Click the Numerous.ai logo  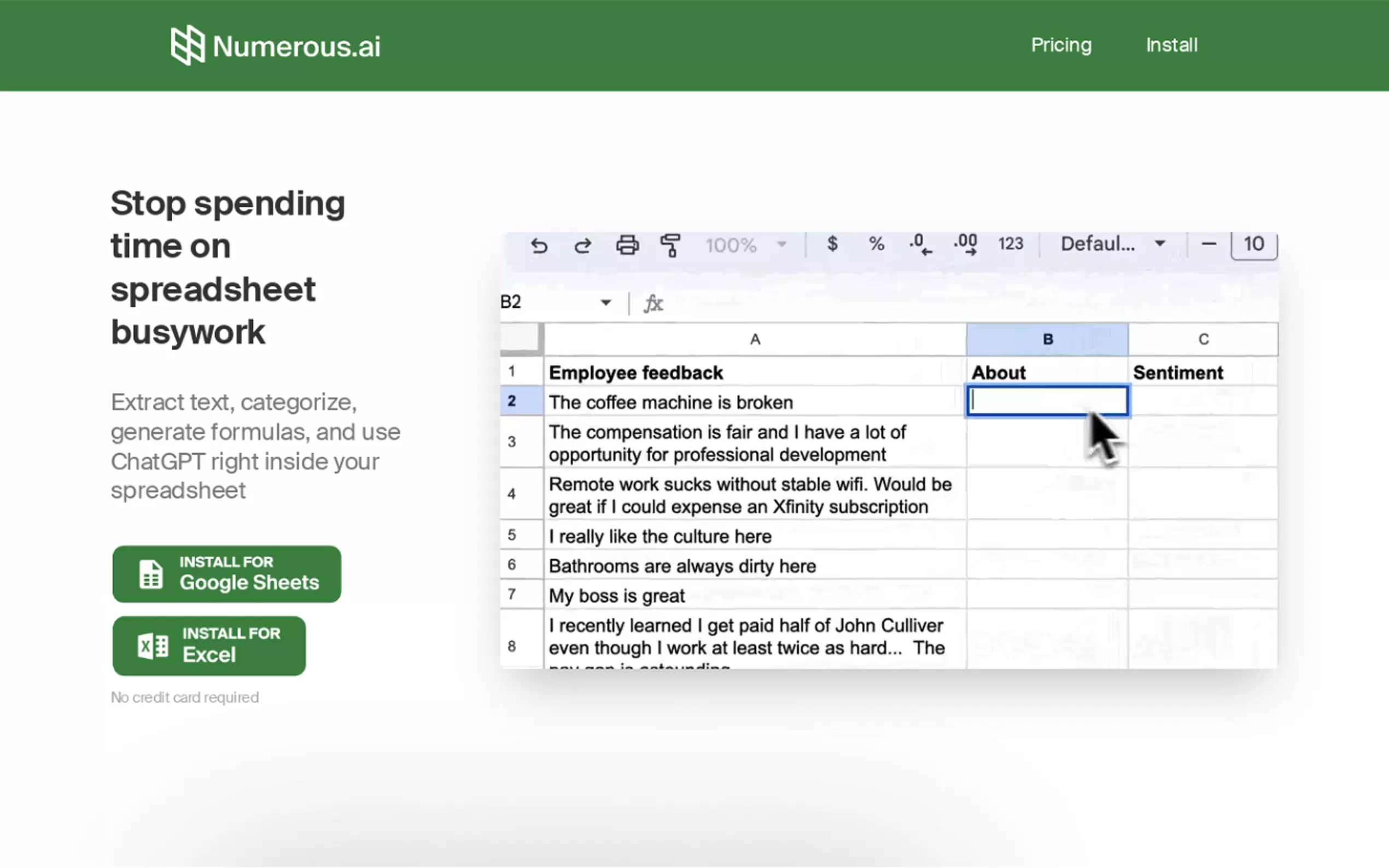pyautogui.click(x=276, y=45)
